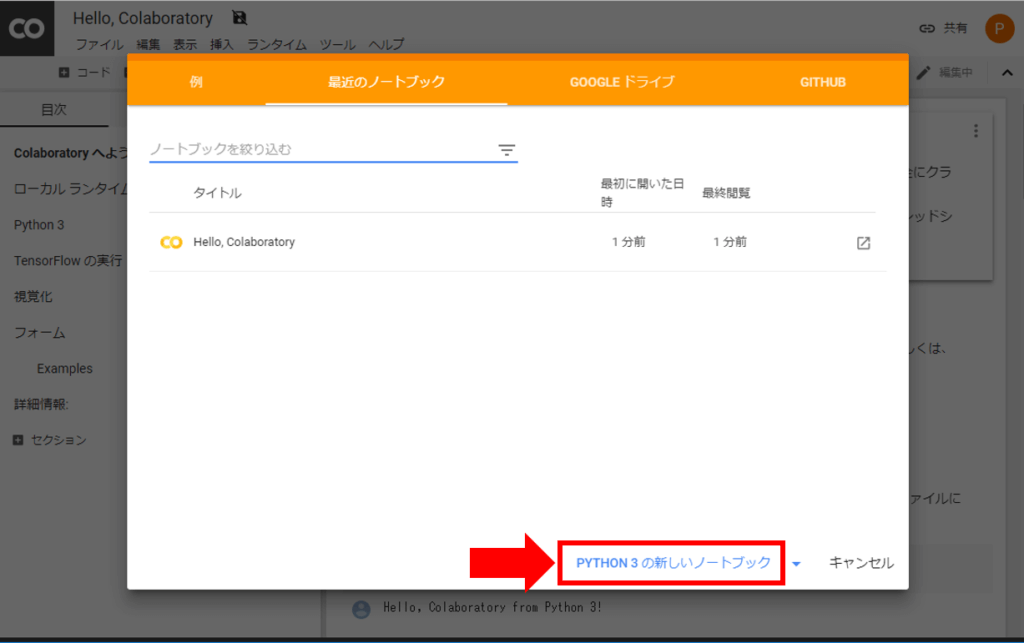Click the セクション label in sidebar
The height and width of the screenshot is (643, 1024).
point(59,440)
